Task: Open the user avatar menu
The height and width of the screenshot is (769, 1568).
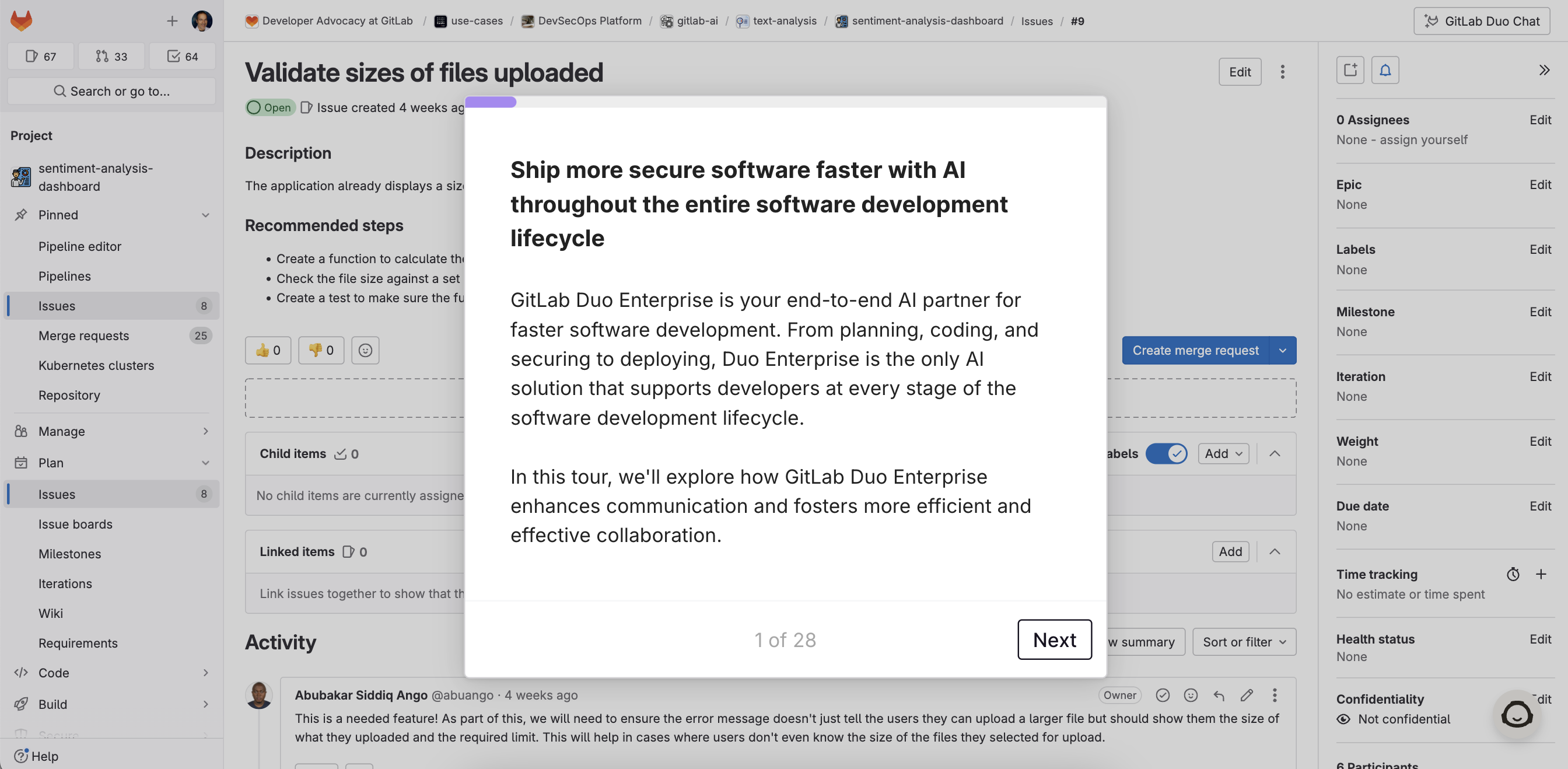Action: (201, 20)
